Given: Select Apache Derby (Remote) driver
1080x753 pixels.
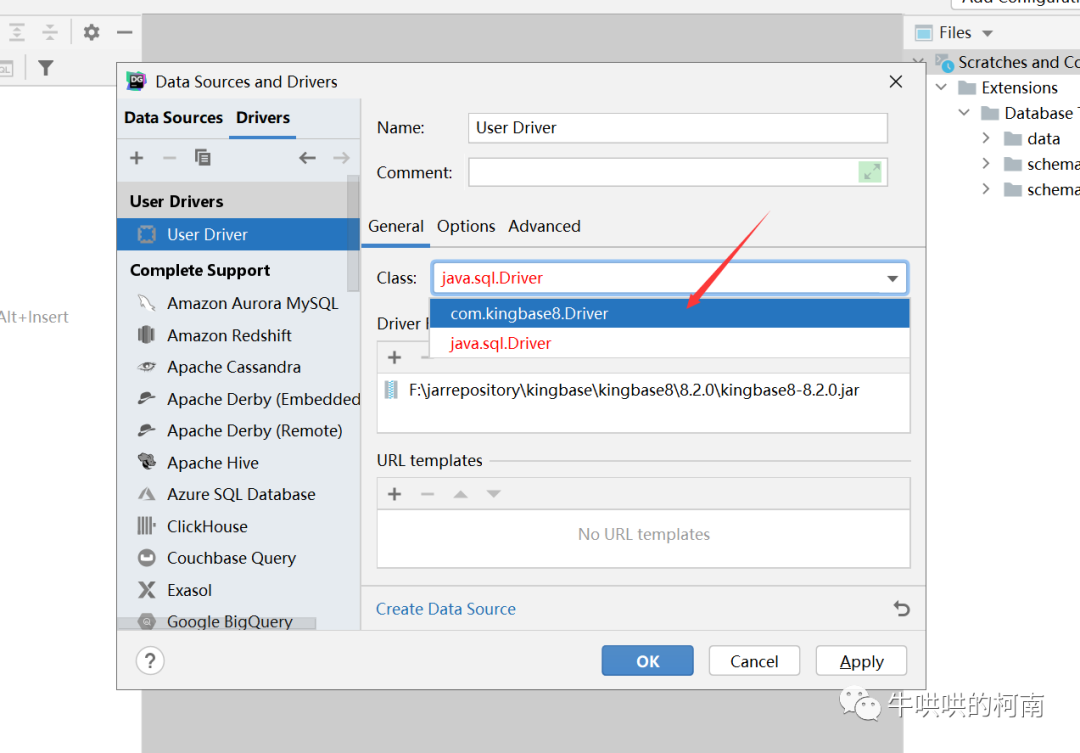Looking at the screenshot, I should [x=238, y=431].
